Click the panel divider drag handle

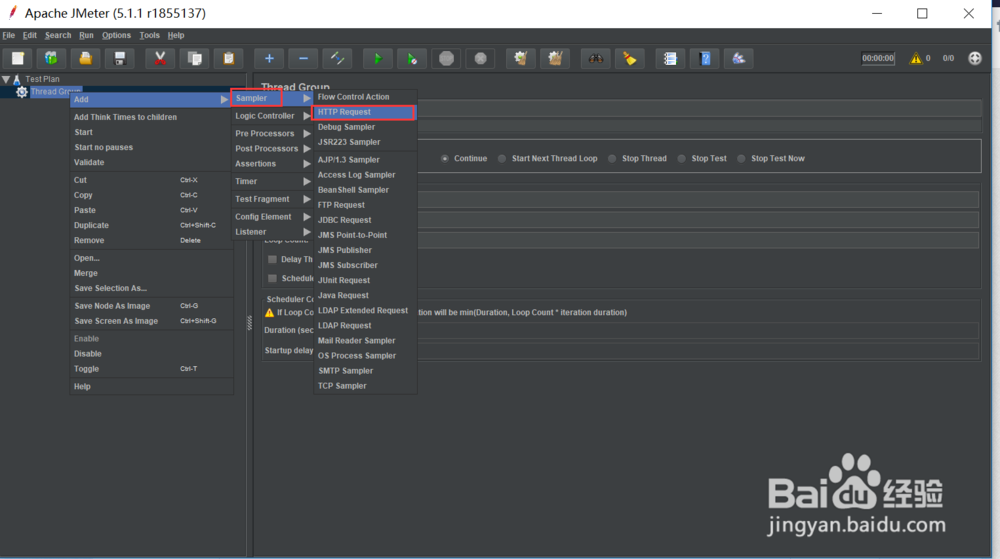coord(249,323)
